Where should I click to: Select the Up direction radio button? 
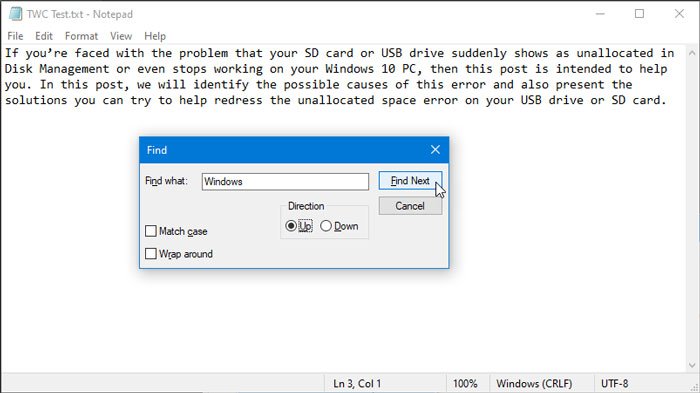(291, 226)
